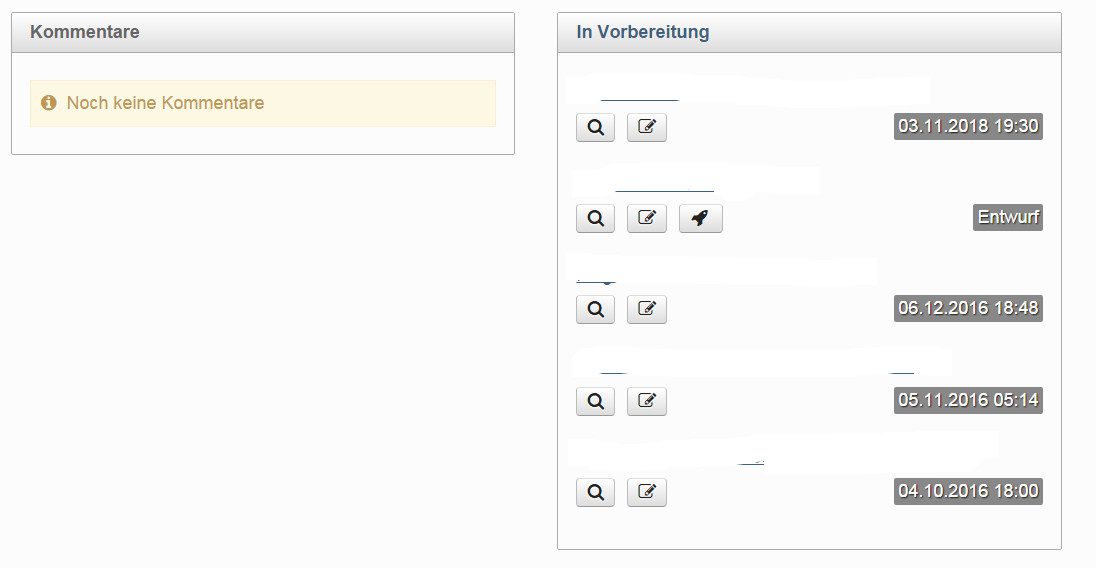Viewport: 1096px width, 568px height.
Task: Click the 05.11.2016 05:14 date badge
Action: (968, 400)
